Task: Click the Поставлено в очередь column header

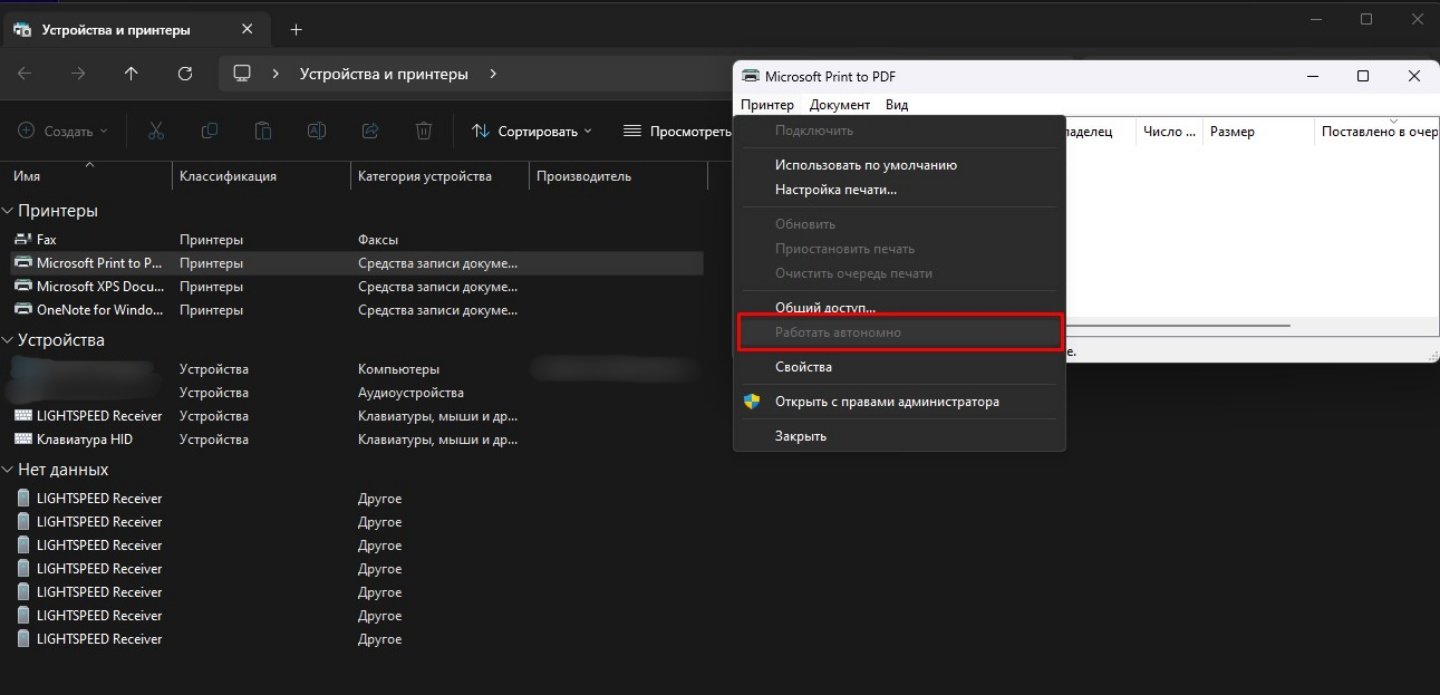Action: point(1377,131)
